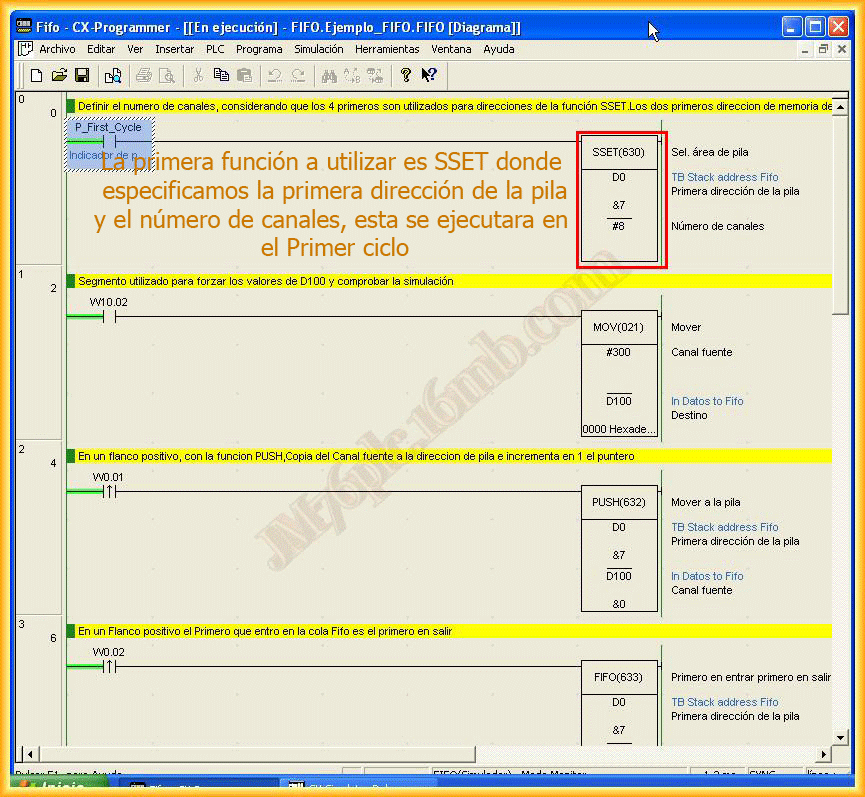The height and width of the screenshot is (797, 865).
Task: Click the question mark Help icon
Action: [405, 75]
